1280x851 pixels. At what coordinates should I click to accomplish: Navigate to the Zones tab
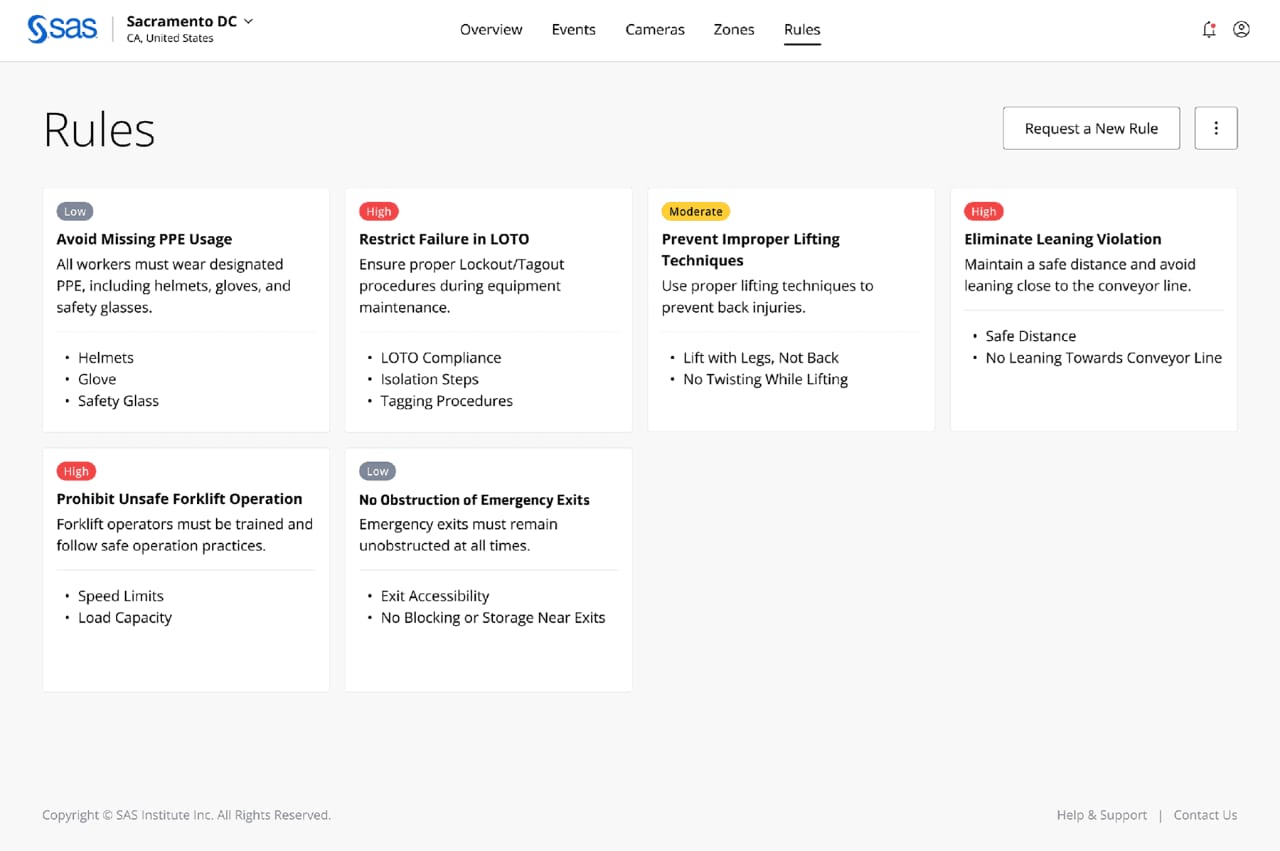point(734,29)
